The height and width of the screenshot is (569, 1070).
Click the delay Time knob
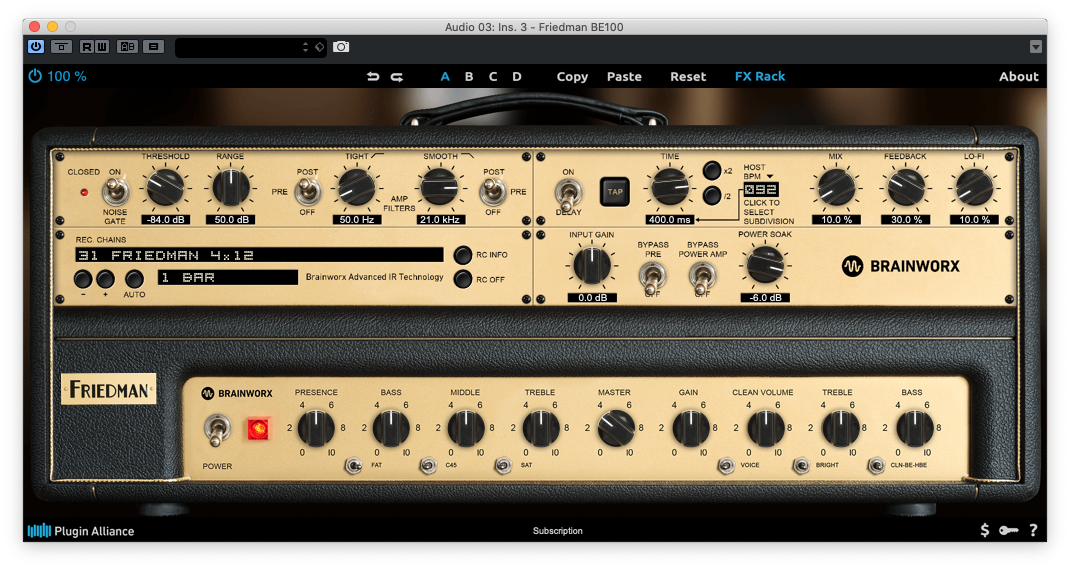(669, 187)
